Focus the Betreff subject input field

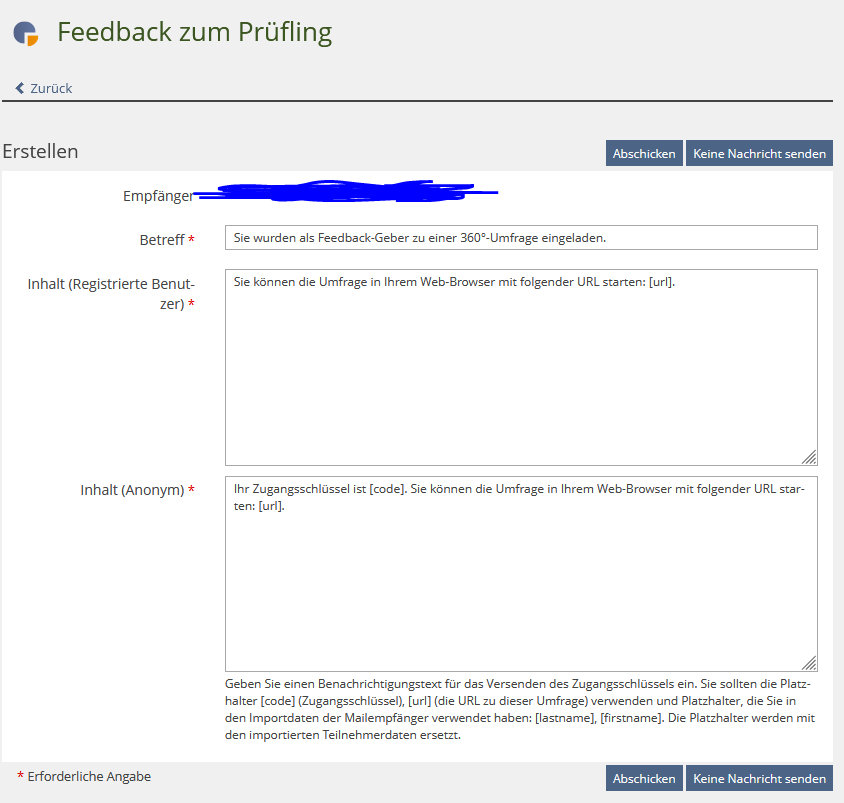[521, 237]
